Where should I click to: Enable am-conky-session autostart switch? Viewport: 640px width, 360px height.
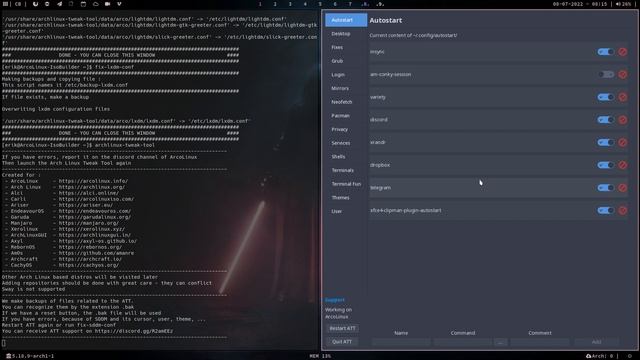click(606, 74)
